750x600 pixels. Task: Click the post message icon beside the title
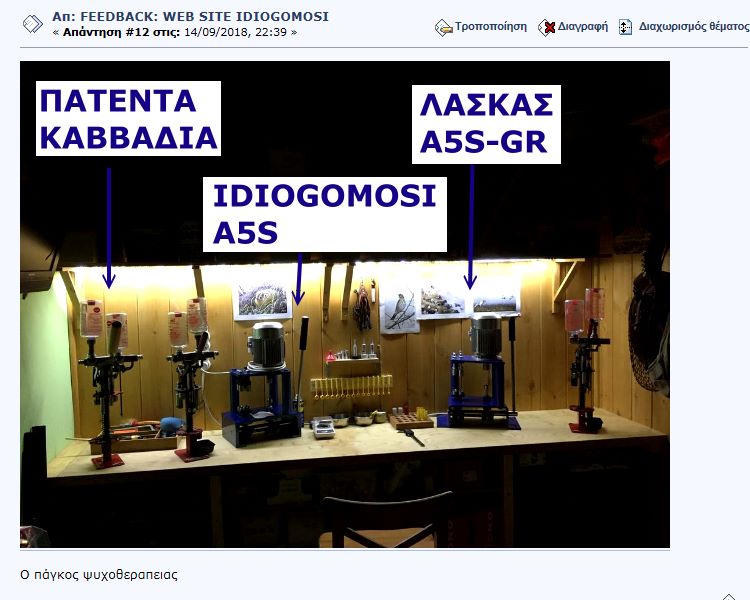(33, 24)
